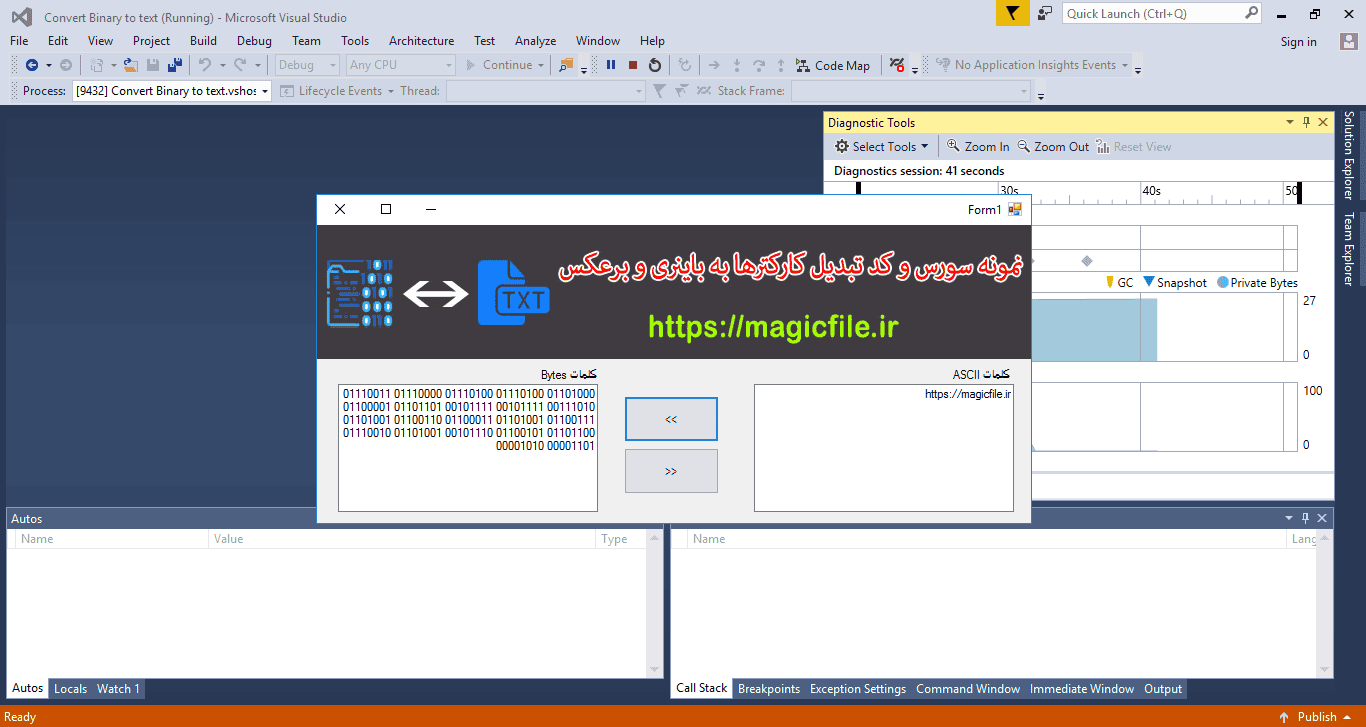Screen dimensions: 1366x727
Task: Click the Visual Studio logo icon
Action: (x=21, y=16)
